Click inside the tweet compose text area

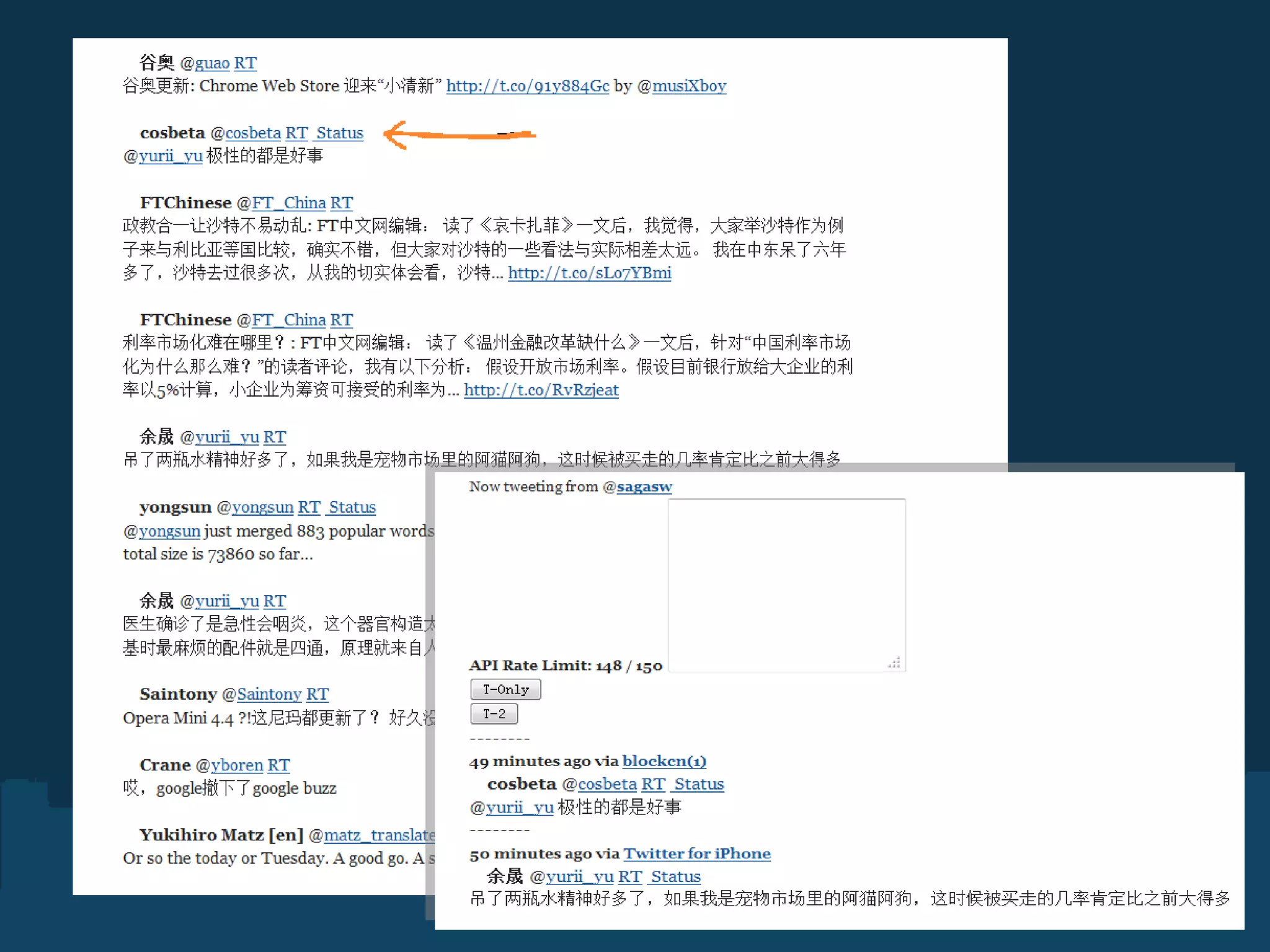(x=786, y=585)
